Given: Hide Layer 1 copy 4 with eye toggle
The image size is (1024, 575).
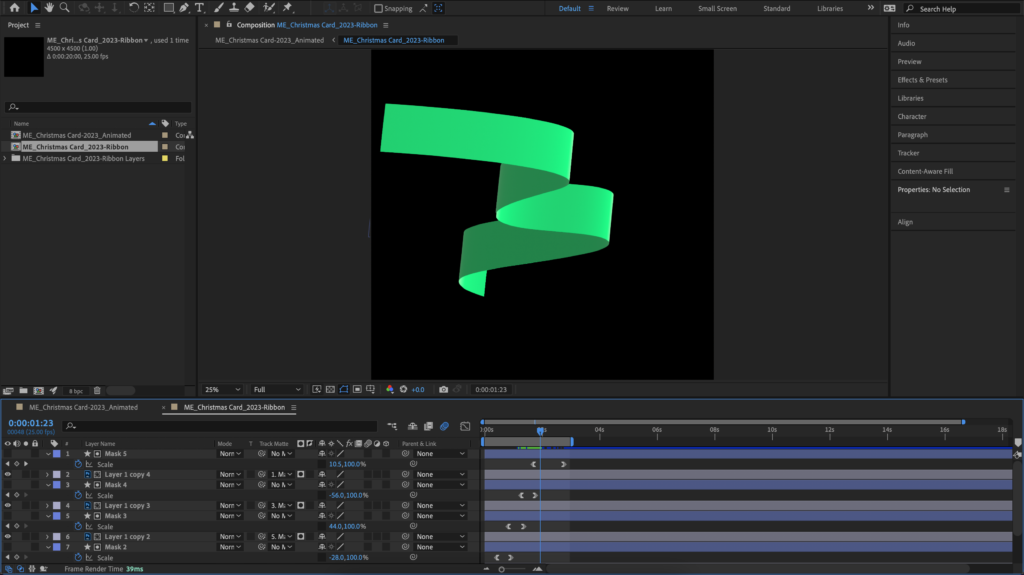Looking at the screenshot, I should pos(8,474).
